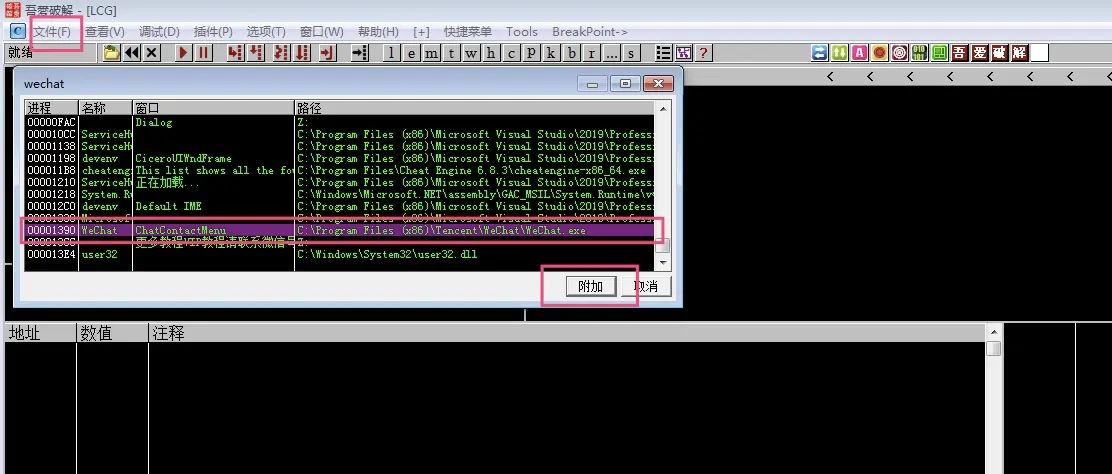Click the Trace into toolbar icon
Screen dimensions: 1112x474
point(282,53)
